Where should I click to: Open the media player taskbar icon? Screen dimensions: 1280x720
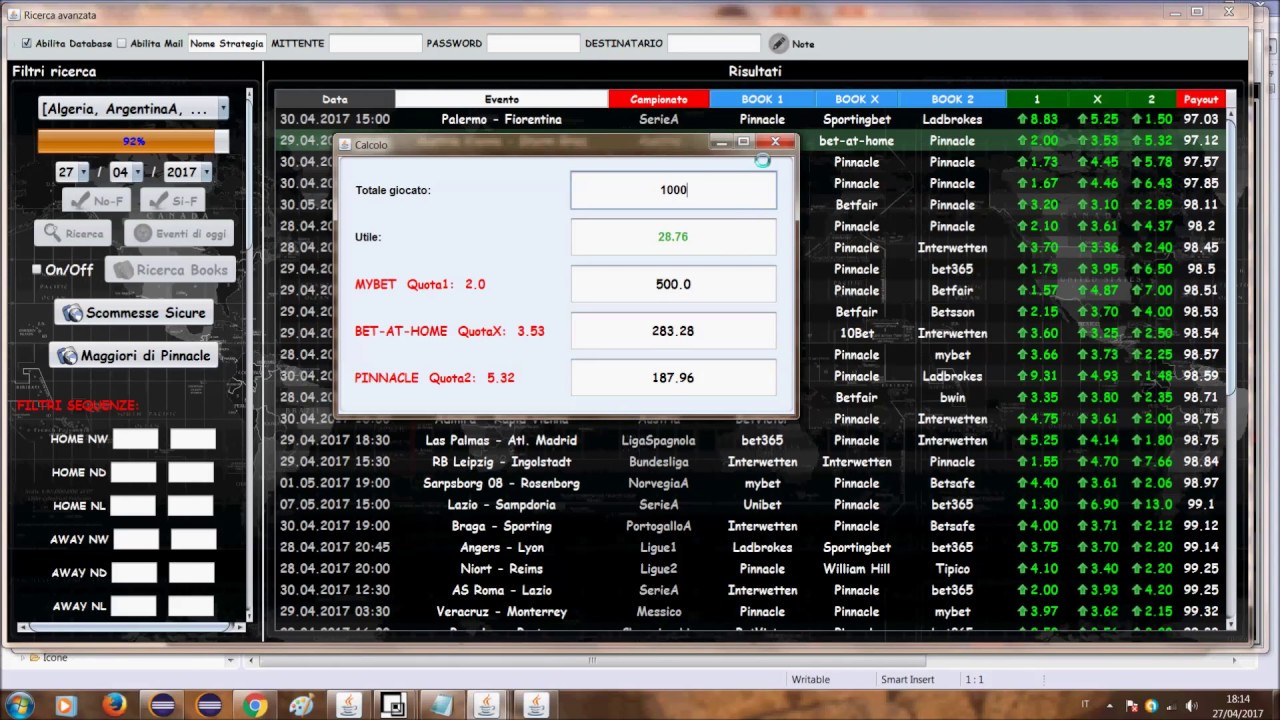tap(66, 706)
